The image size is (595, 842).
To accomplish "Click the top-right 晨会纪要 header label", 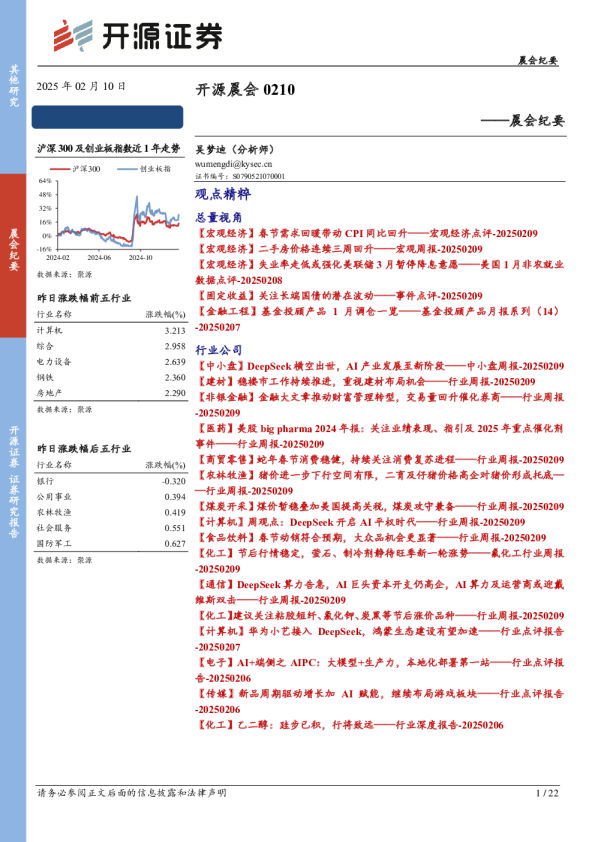I will click(x=538, y=60).
